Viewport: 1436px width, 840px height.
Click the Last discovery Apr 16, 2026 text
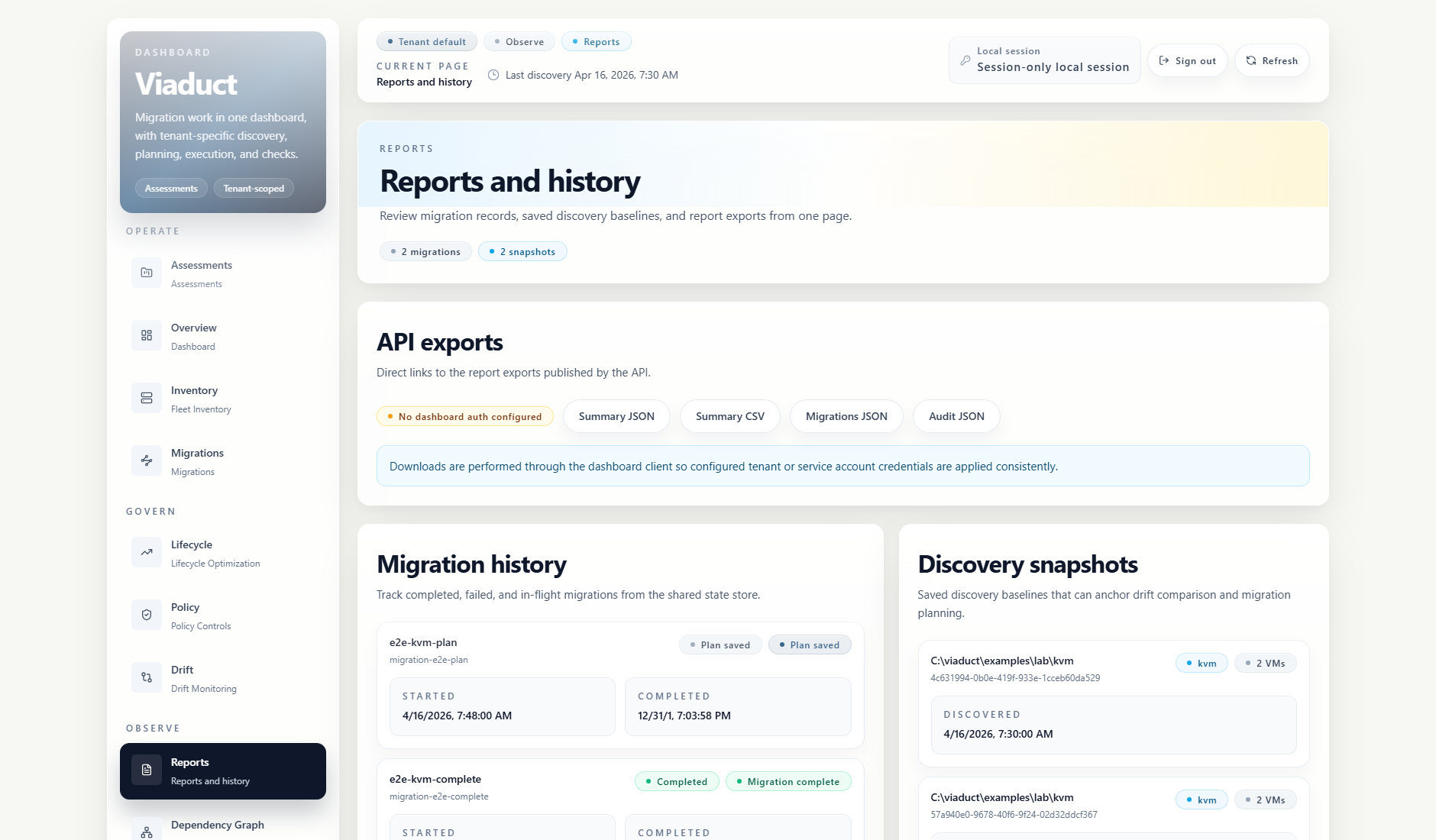(592, 75)
